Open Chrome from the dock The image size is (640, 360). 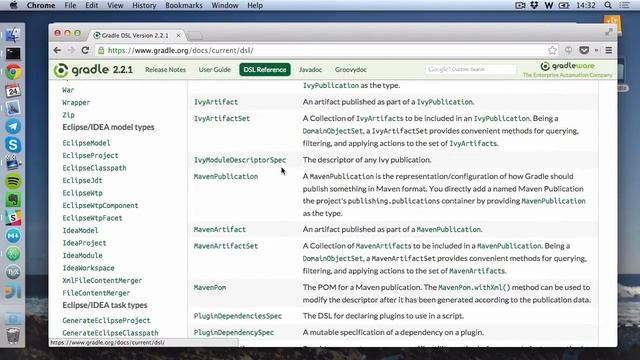coord(13,72)
